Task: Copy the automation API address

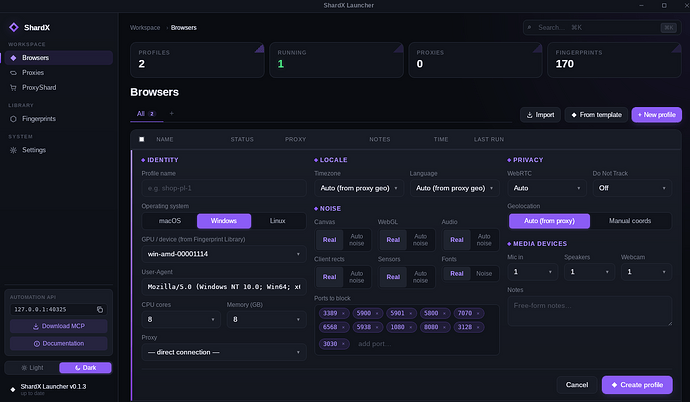Action: pyautogui.click(x=100, y=309)
